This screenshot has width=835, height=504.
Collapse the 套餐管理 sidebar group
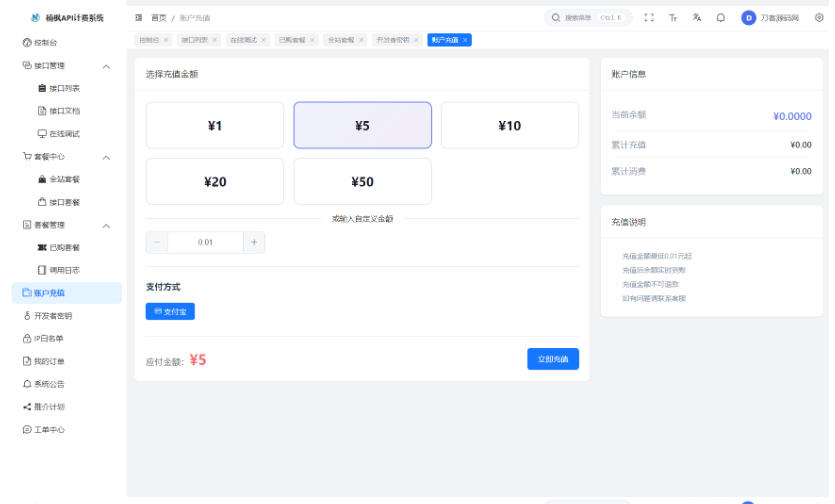106,225
